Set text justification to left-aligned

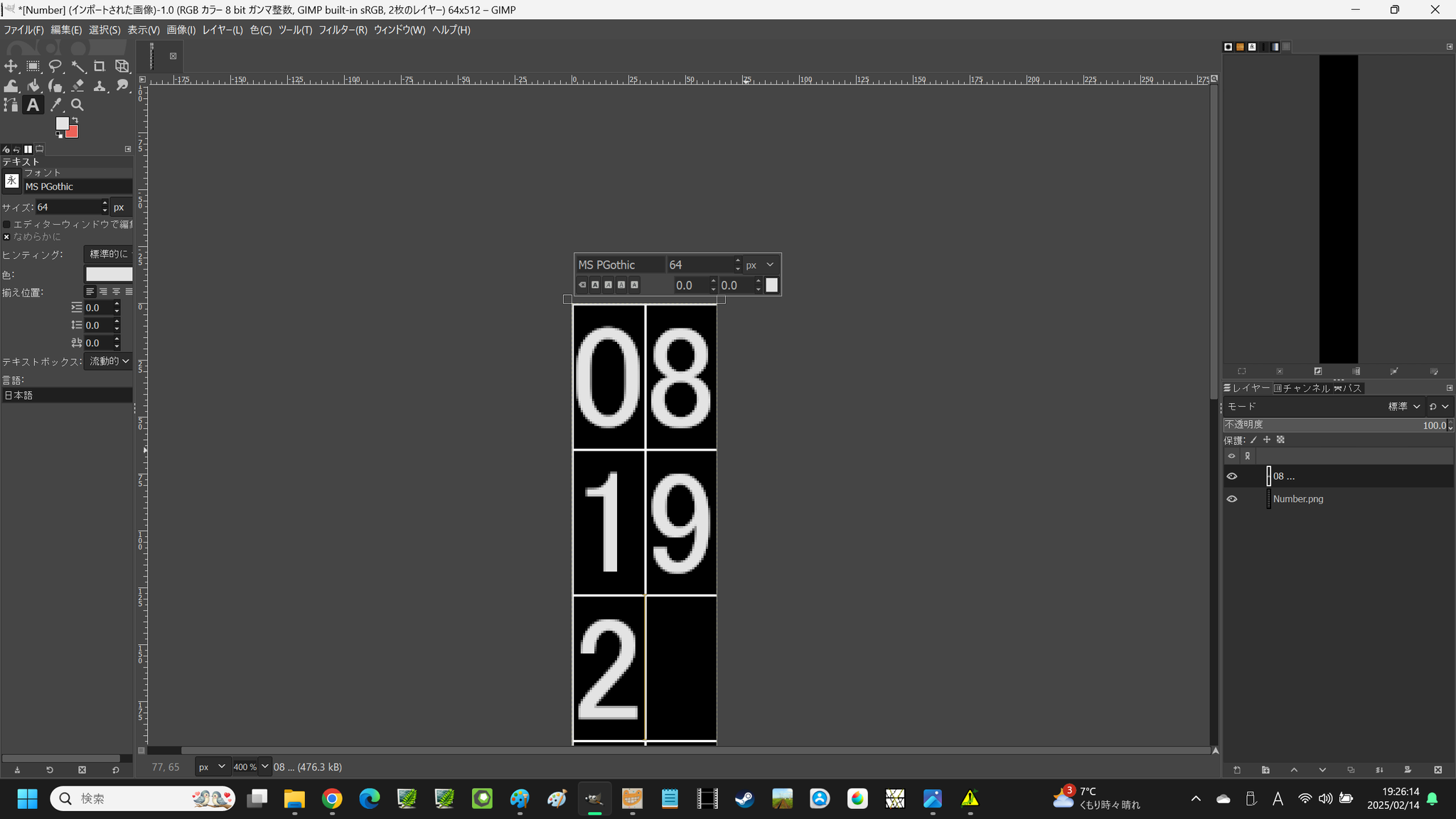point(90,291)
